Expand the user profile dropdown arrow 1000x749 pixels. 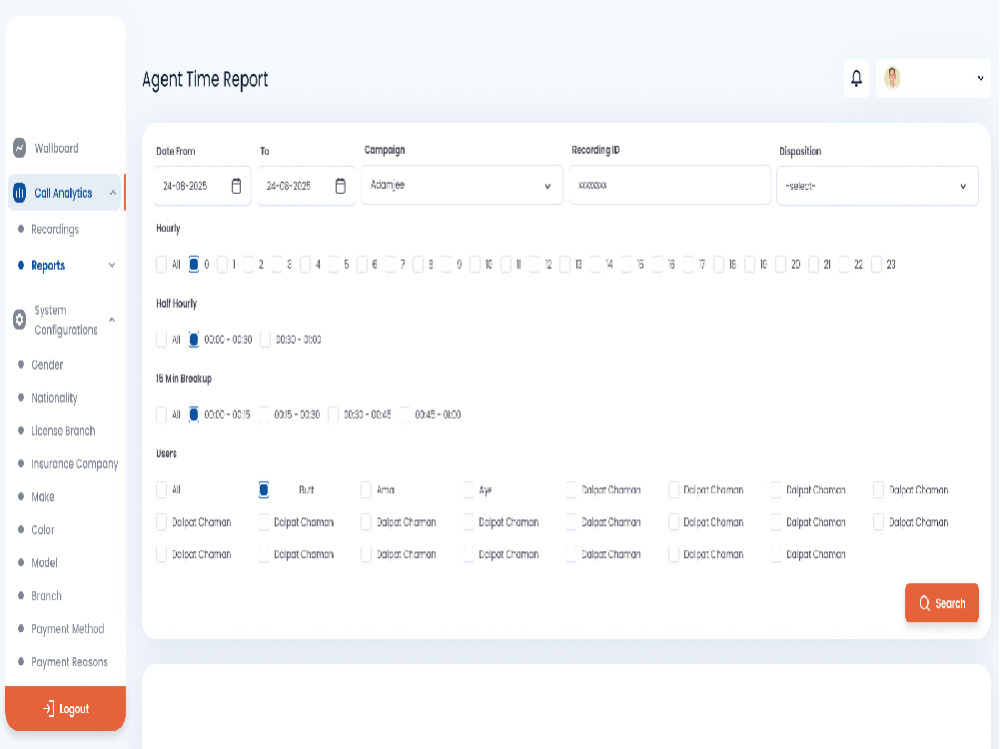980,78
